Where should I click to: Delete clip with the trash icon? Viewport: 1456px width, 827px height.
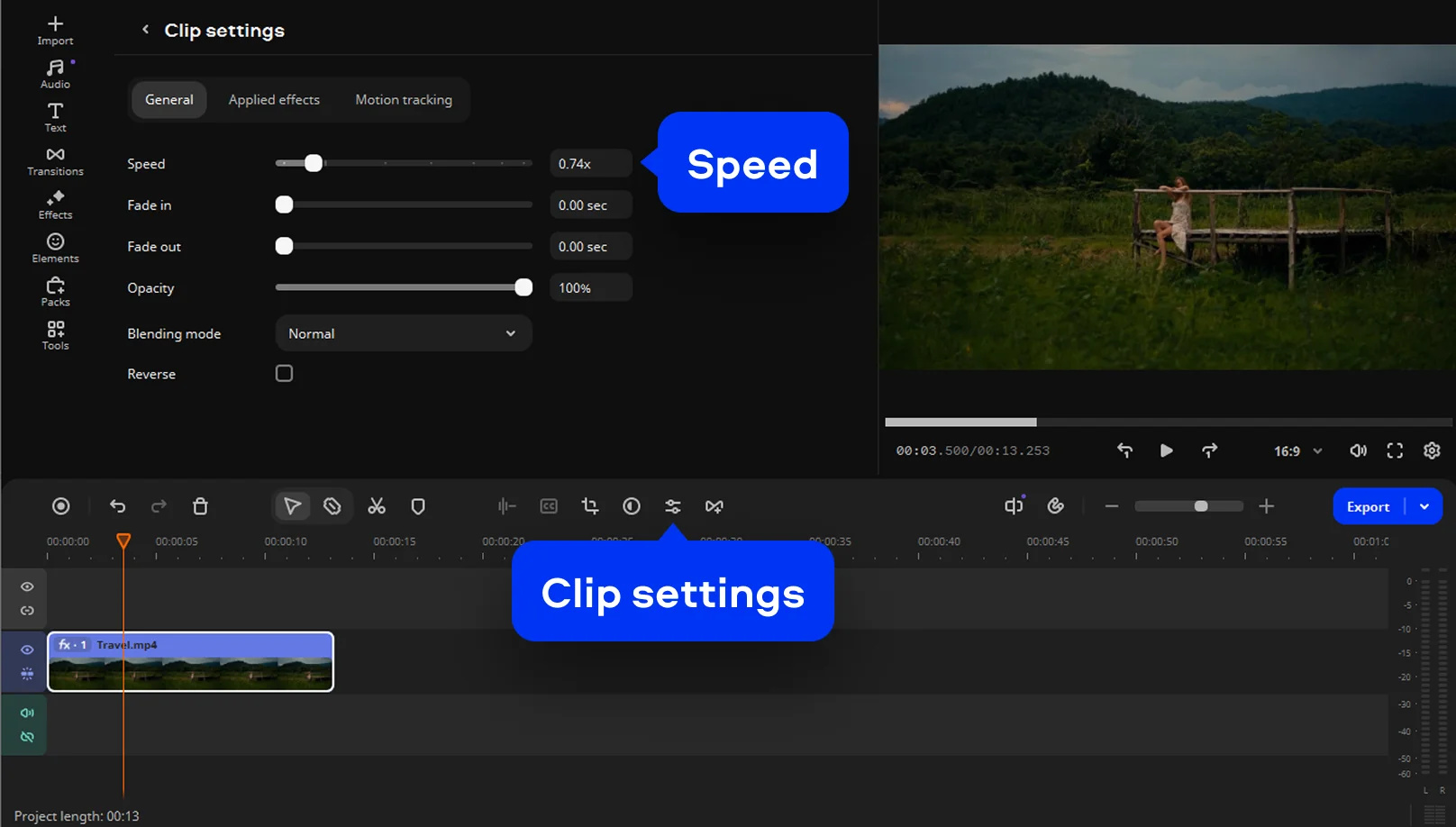200,506
